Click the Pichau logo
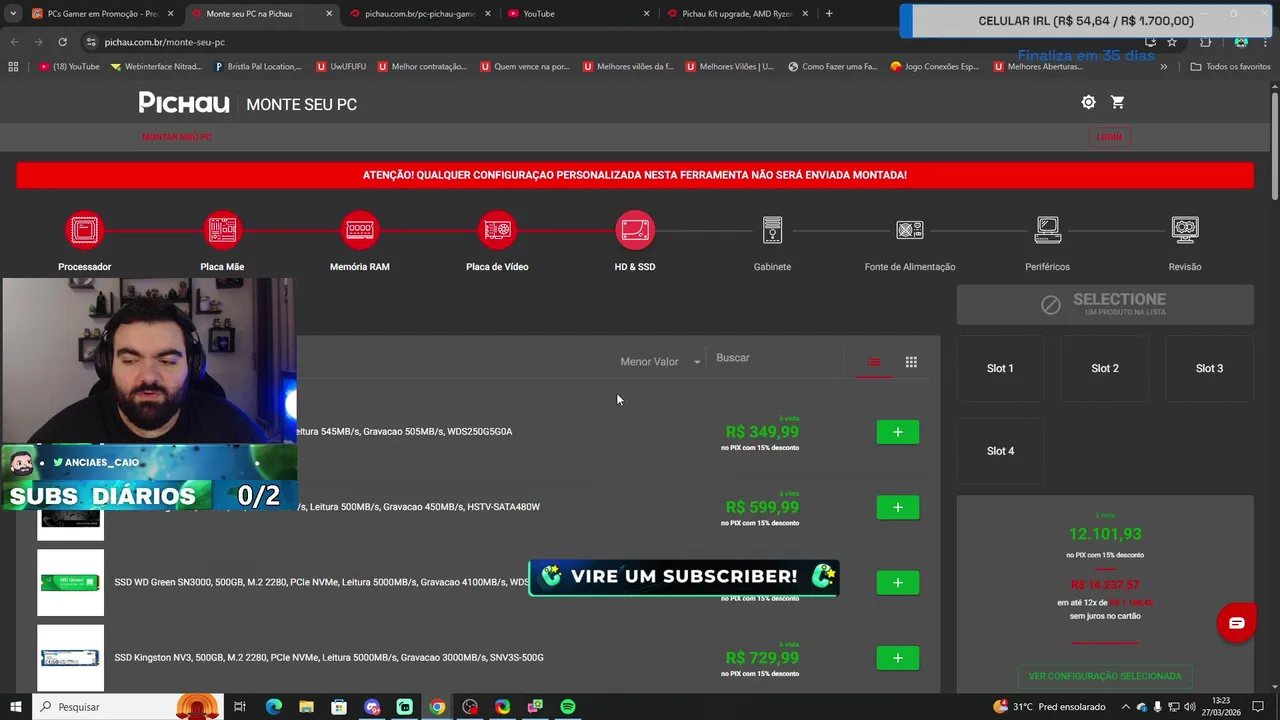The height and width of the screenshot is (720, 1280). tap(184, 103)
